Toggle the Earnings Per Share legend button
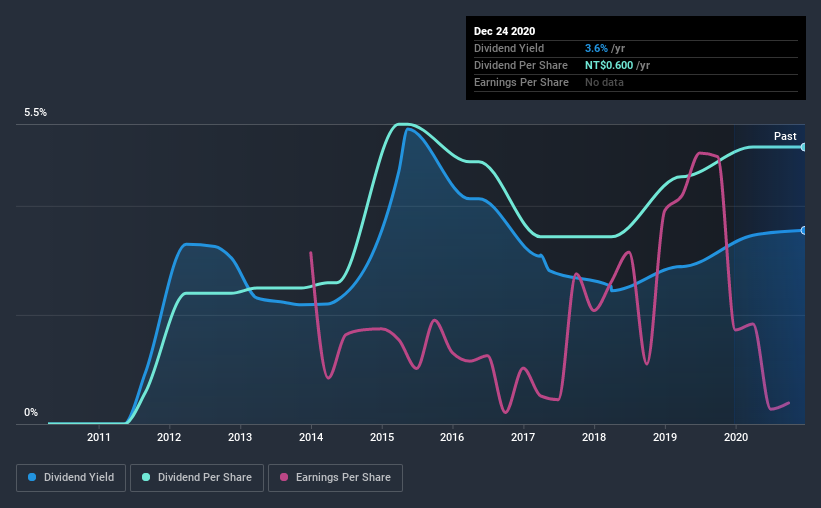 point(336,478)
